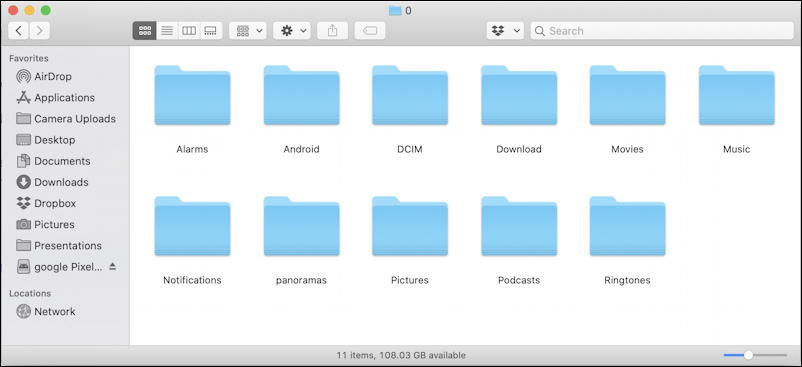Switch to icon view
Viewport: 802px width, 367px height.
click(x=145, y=31)
